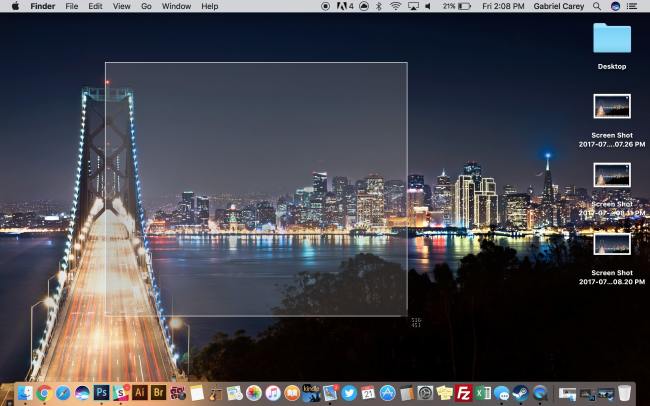Open the File menu
Image resolution: width=650 pixels, height=406 pixels.
point(72,6)
